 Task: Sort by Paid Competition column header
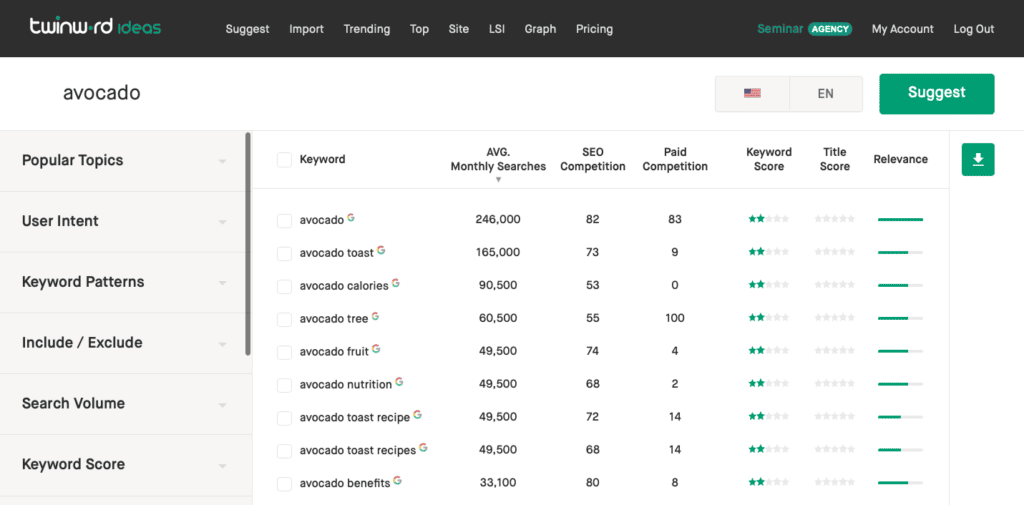pyautogui.click(x=675, y=159)
